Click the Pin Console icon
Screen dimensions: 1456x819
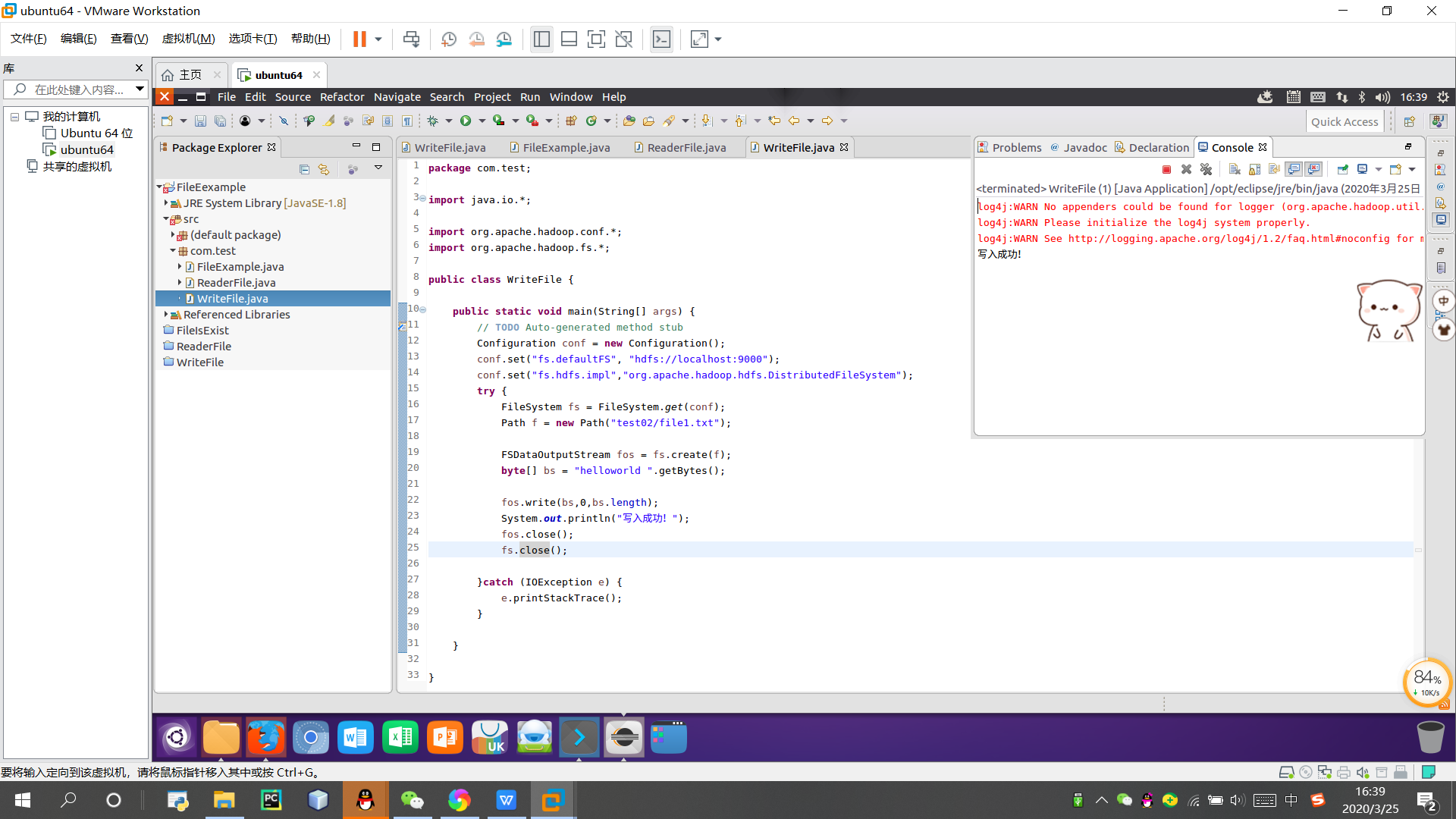(1343, 169)
